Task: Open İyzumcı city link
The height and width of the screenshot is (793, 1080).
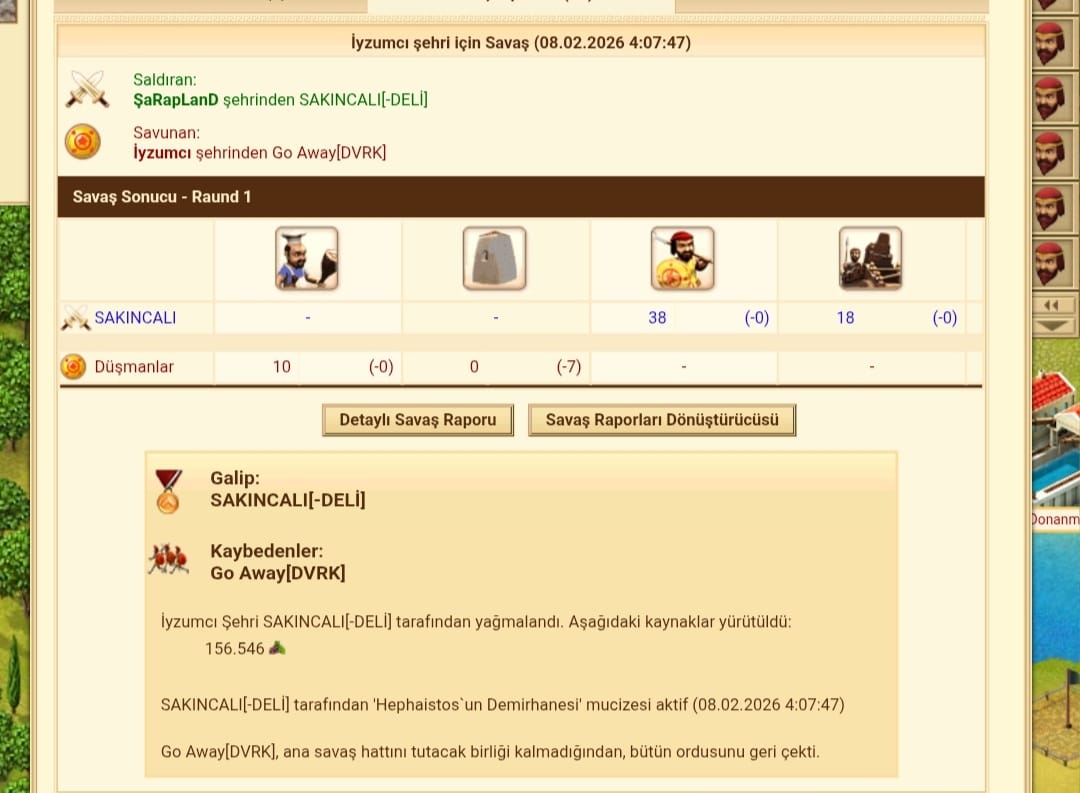Action: (162, 152)
